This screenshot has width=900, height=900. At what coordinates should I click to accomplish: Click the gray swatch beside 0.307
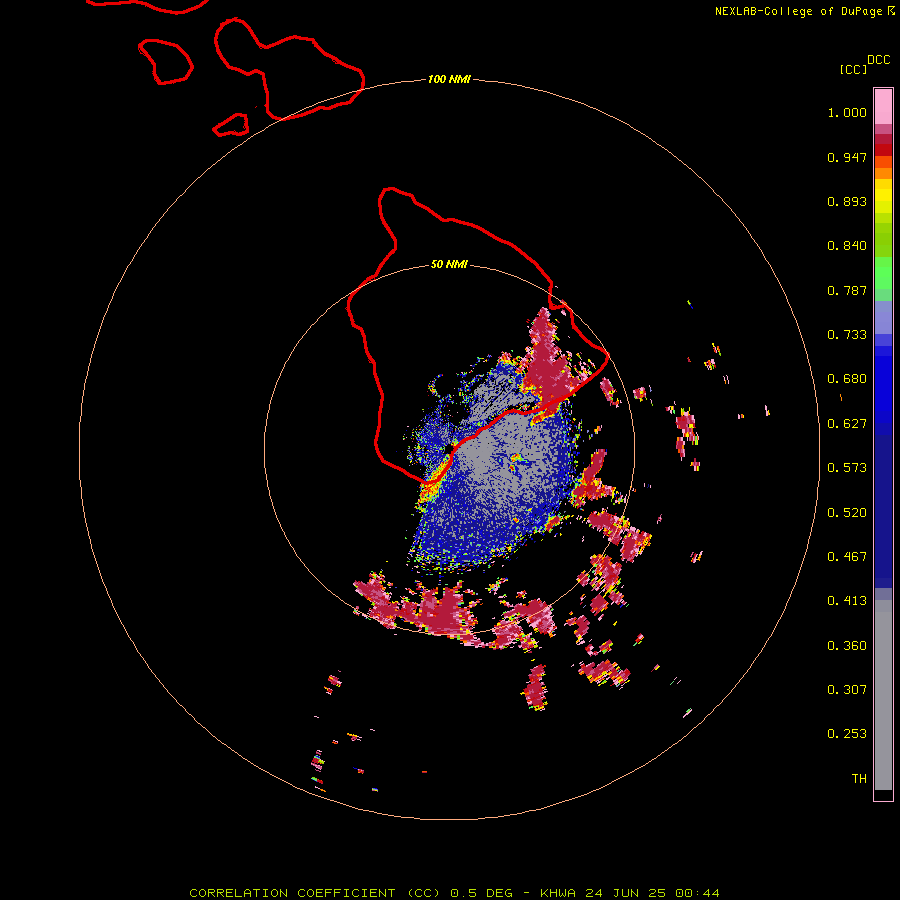[x=883, y=695]
